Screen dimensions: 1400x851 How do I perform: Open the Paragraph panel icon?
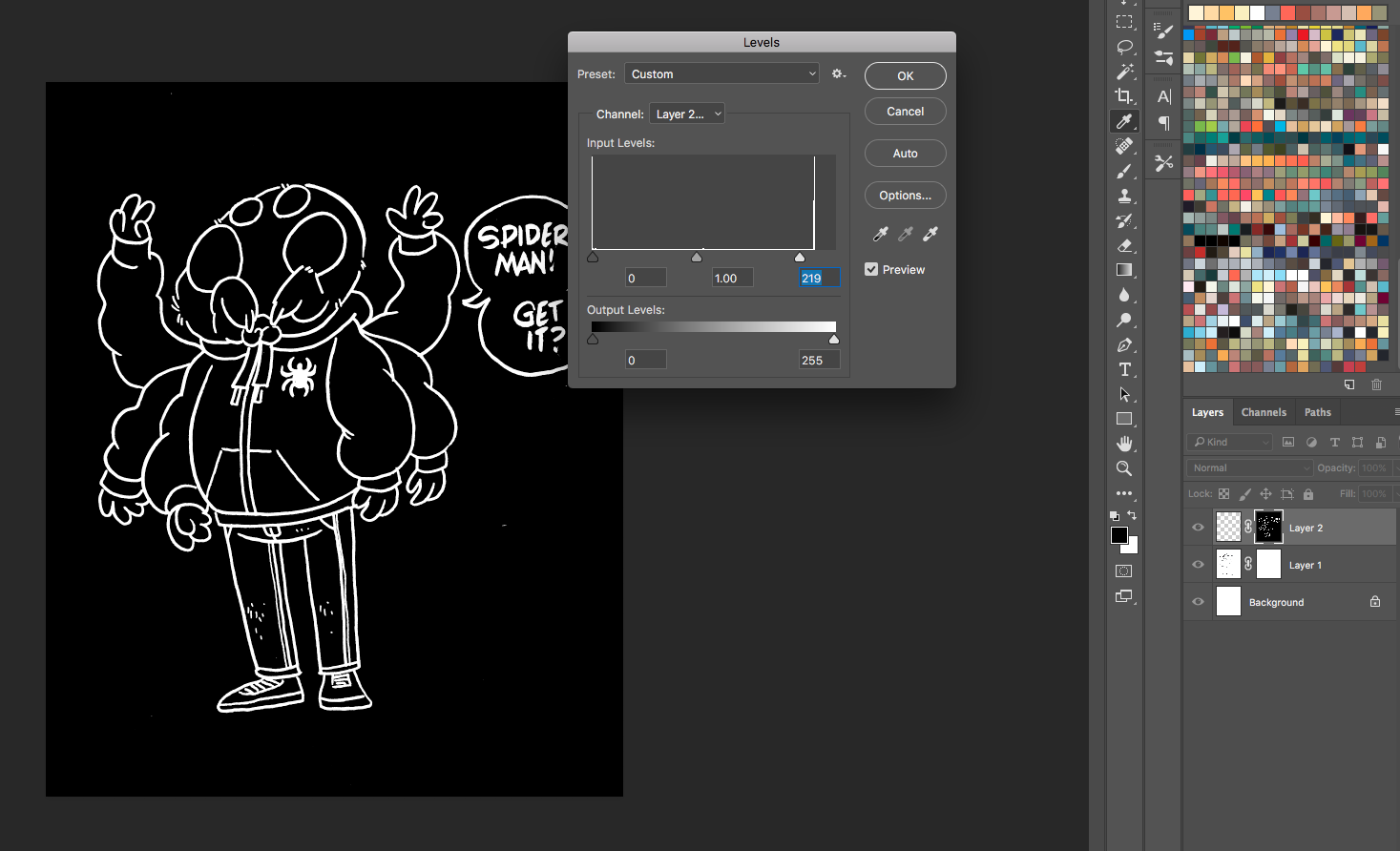(x=1163, y=122)
